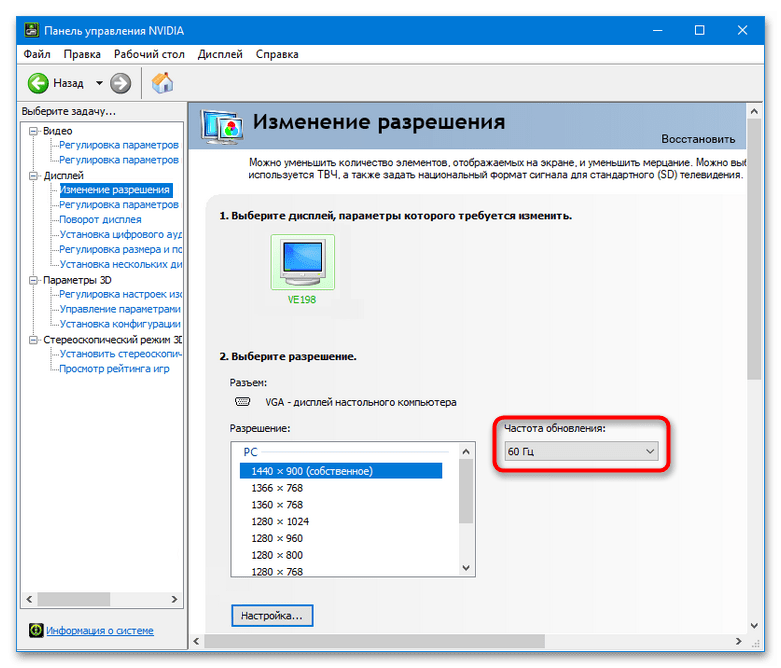The width and height of the screenshot is (781, 668).
Task: Click the main panel horizontal scroll right arrow
Action: pos(739,641)
